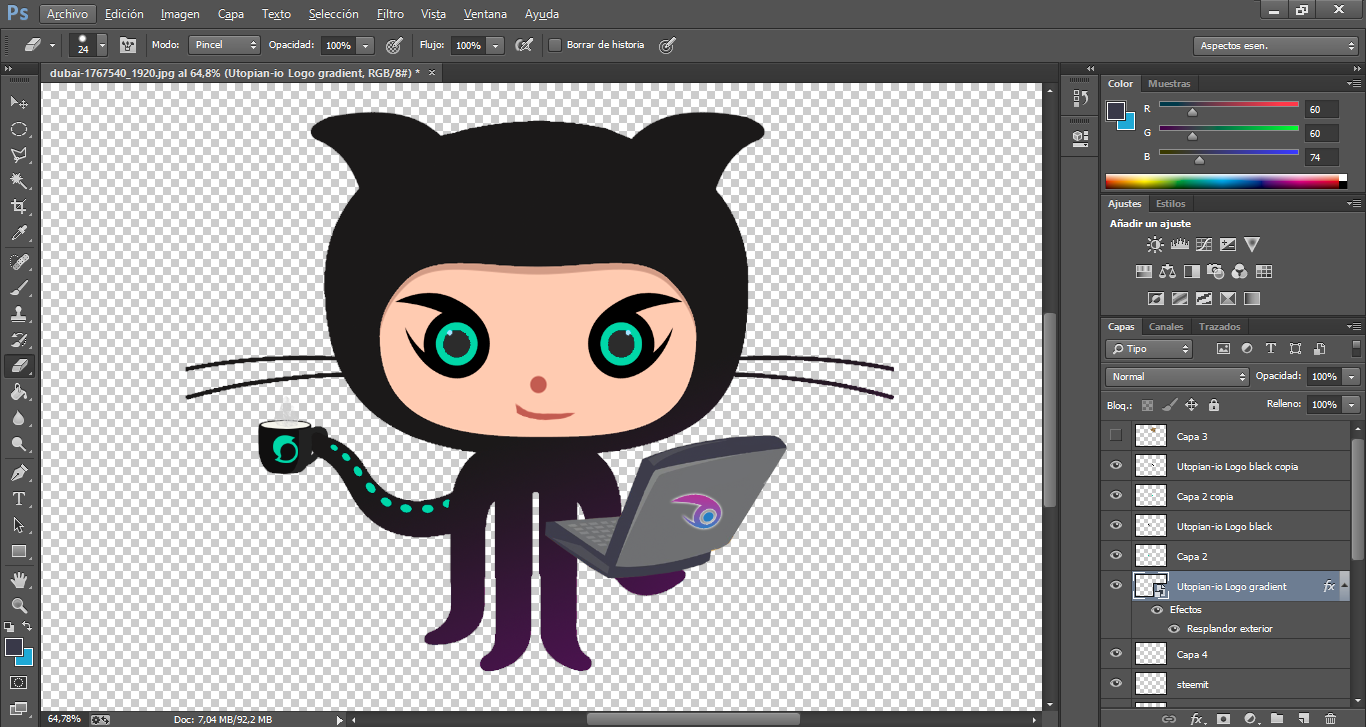Viewport: 1366px width, 727px height.
Task: Hide the steemit layer
Action: pyautogui.click(x=1116, y=684)
